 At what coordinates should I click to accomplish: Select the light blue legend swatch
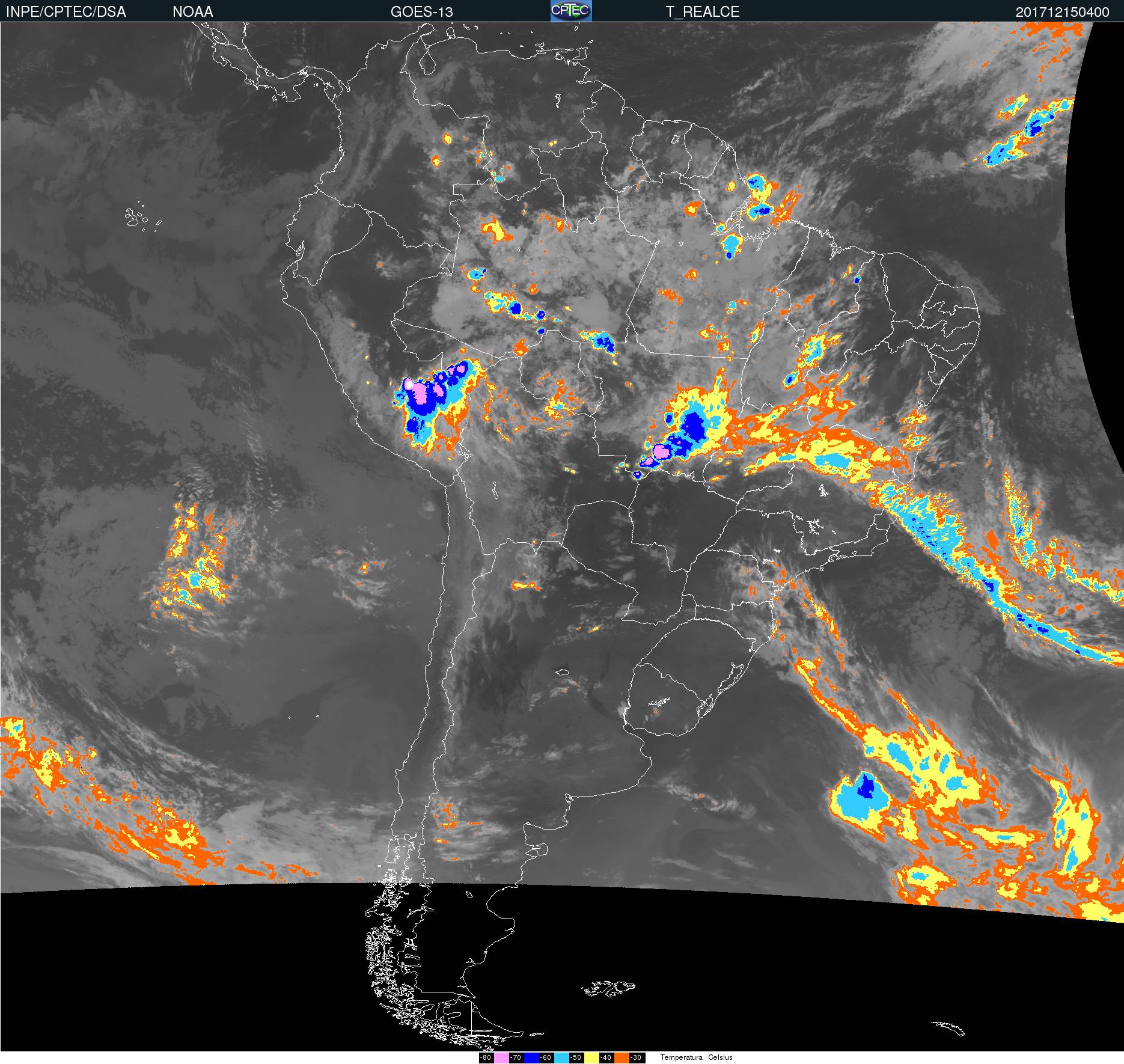[561, 1057]
